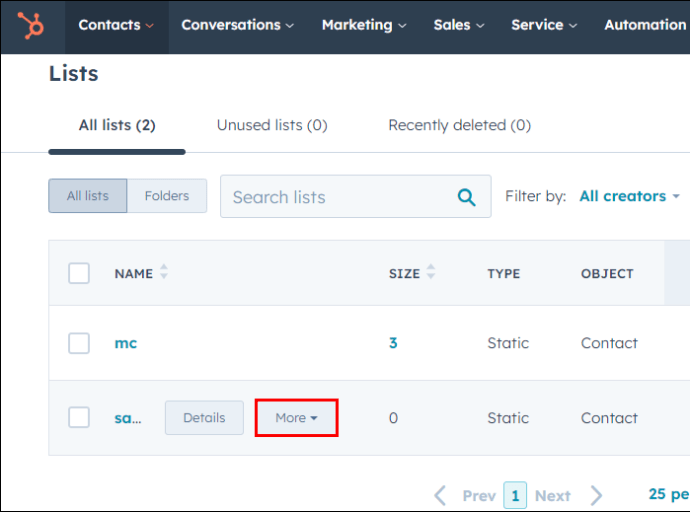Sort lists by the NAME column arrows

coord(164,271)
